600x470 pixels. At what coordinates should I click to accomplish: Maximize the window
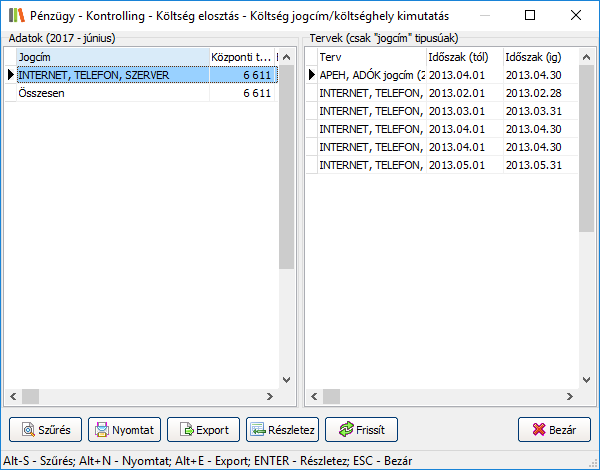point(529,16)
